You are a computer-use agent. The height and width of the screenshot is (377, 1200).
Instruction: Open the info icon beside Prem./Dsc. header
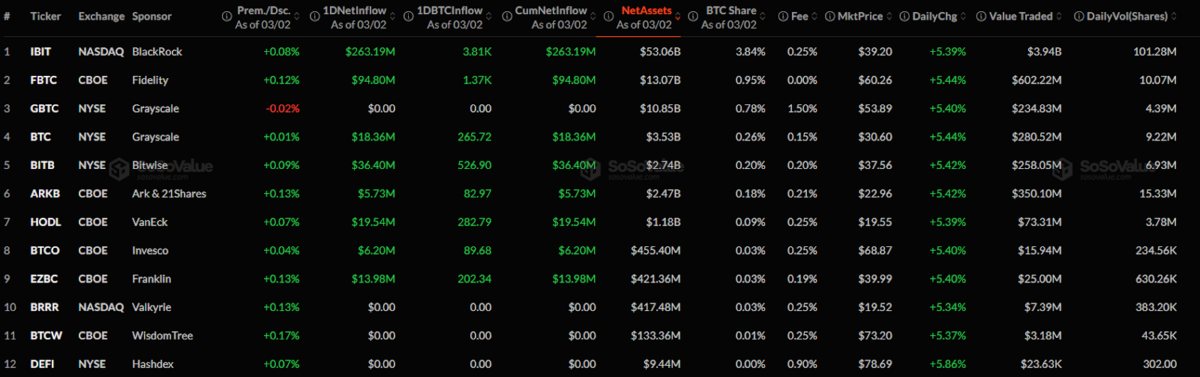click(x=227, y=16)
